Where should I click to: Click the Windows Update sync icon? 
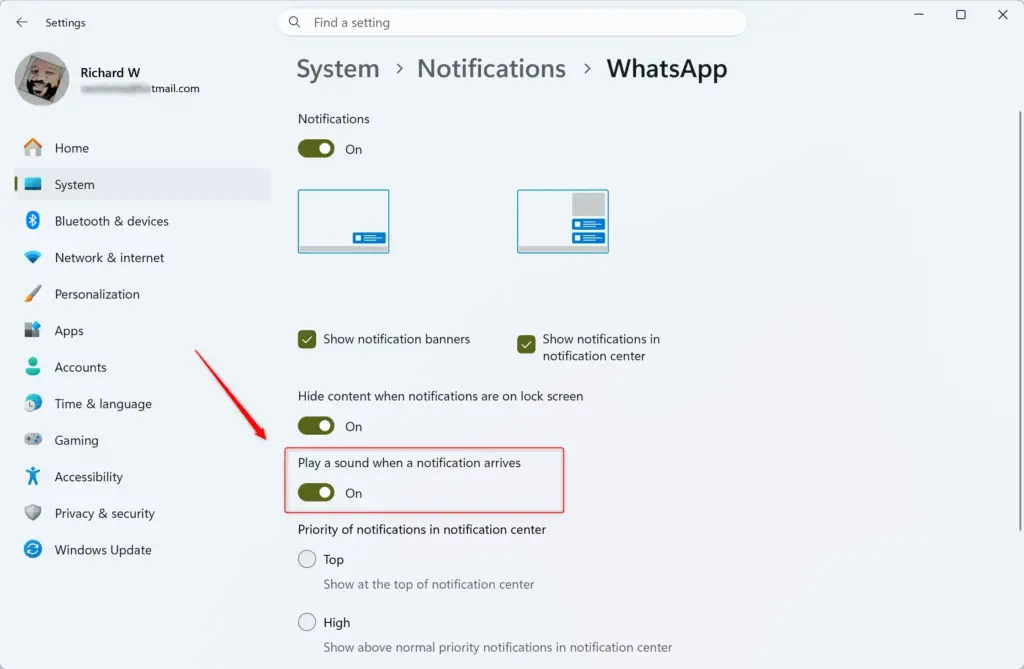33,549
